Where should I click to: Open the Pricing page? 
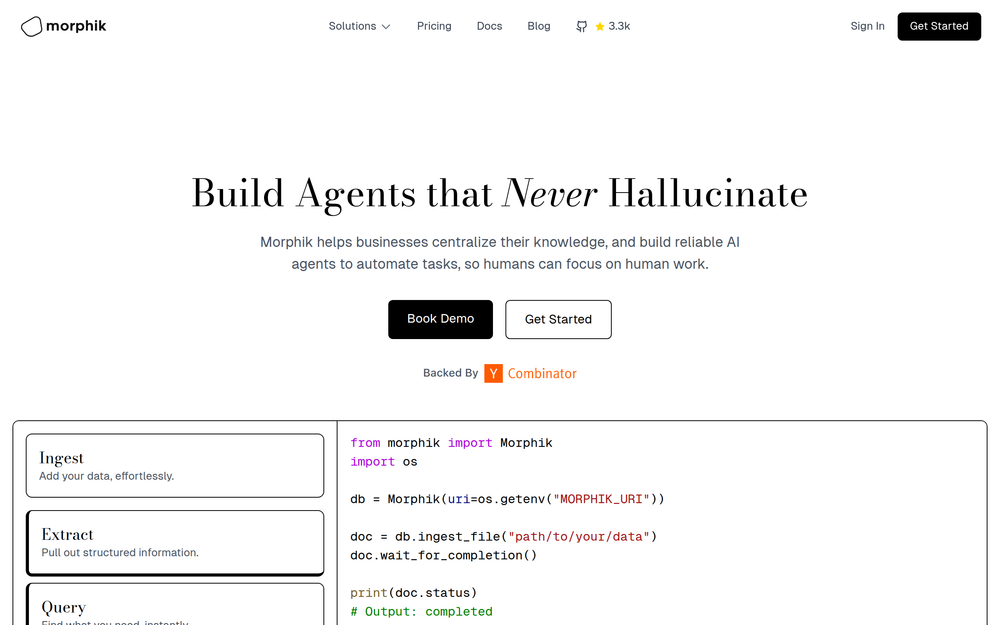click(434, 26)
